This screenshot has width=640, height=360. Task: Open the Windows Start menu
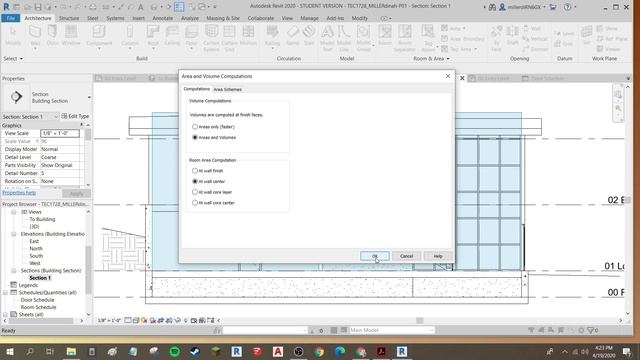point(9,351)
